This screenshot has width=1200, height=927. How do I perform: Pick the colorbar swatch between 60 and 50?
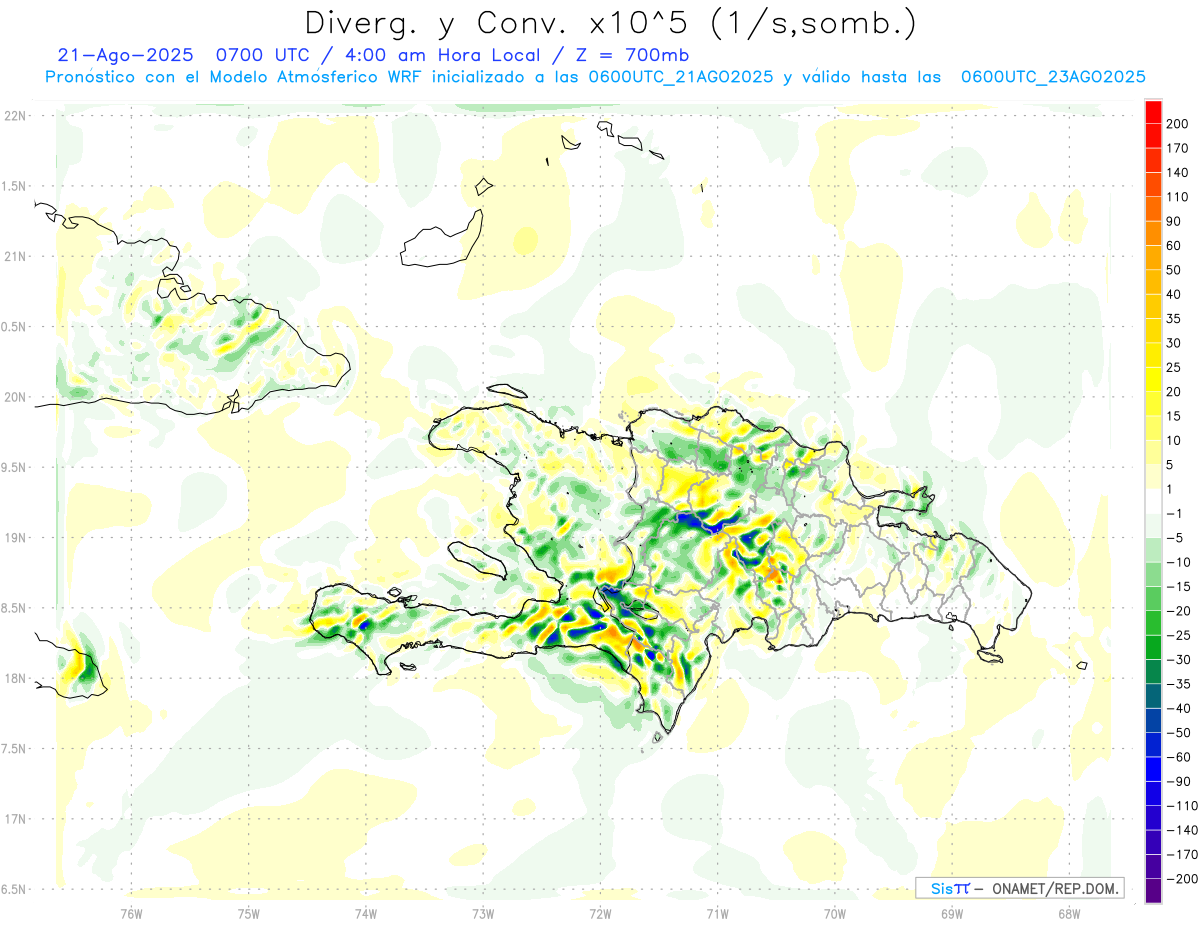point(1153,258)
